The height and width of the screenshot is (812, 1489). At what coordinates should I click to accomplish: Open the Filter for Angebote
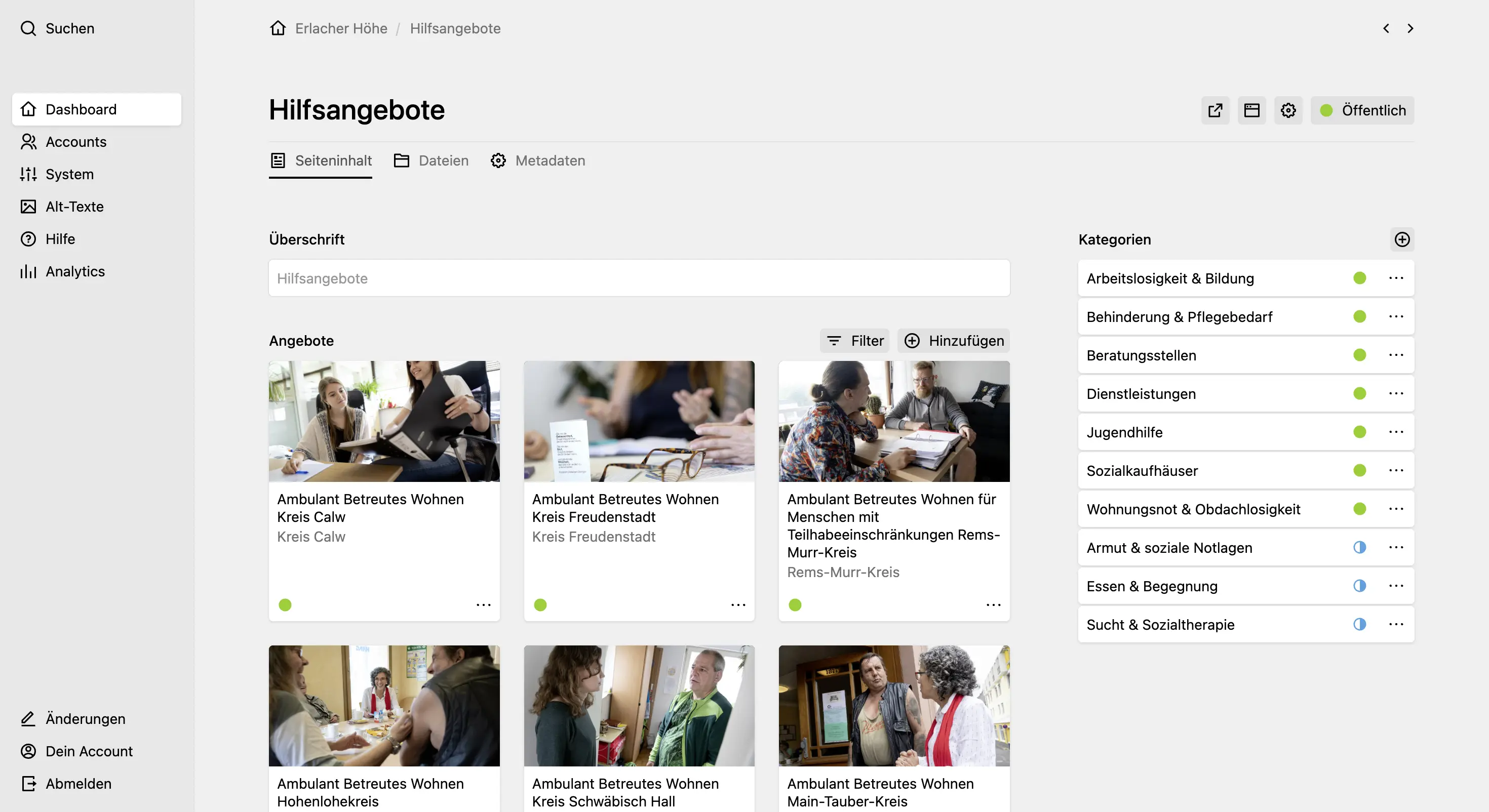pyautogui.click(x=854, y=340)
